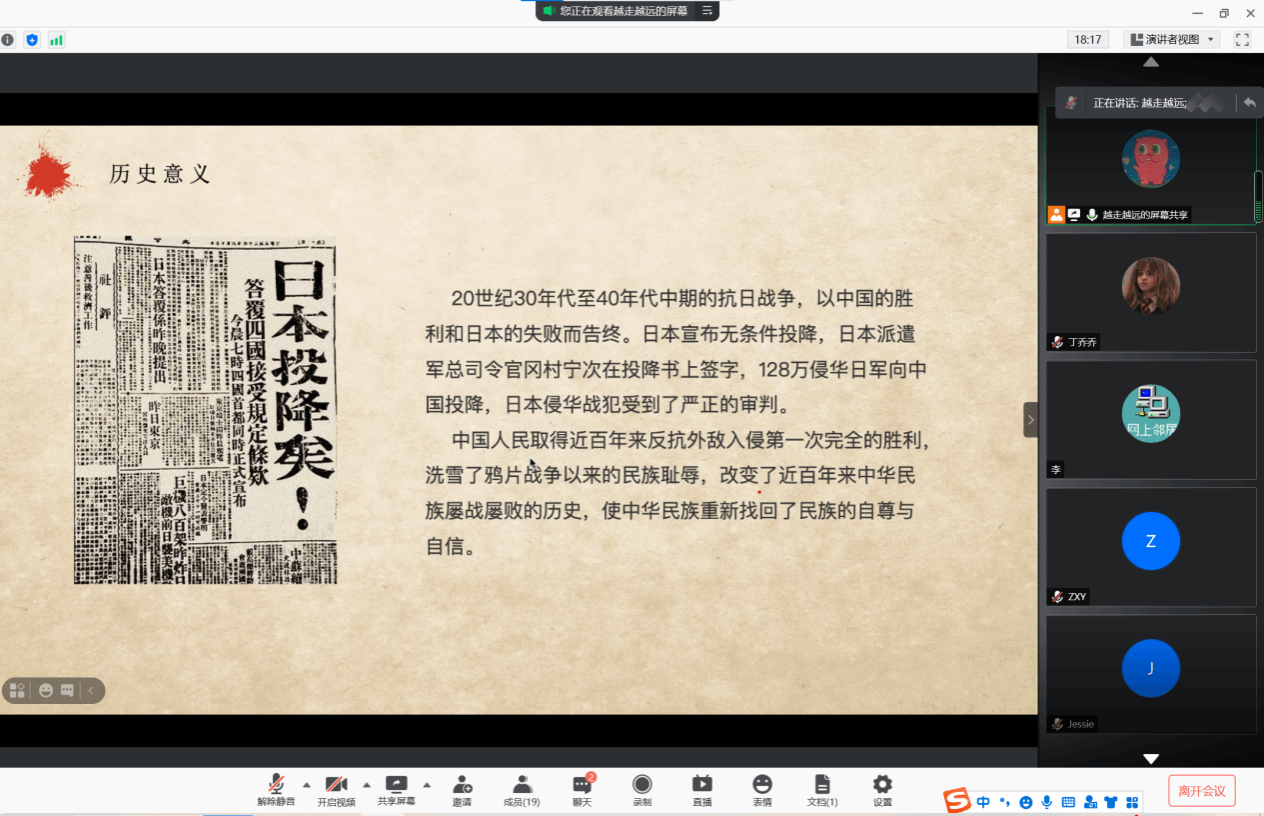Open the Members (成员) list

522,789
